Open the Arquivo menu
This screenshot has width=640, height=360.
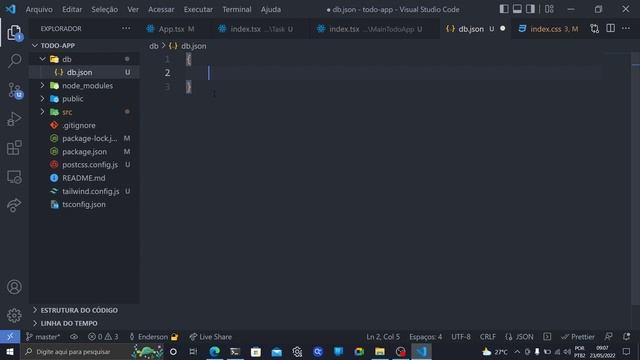[39, 9]
